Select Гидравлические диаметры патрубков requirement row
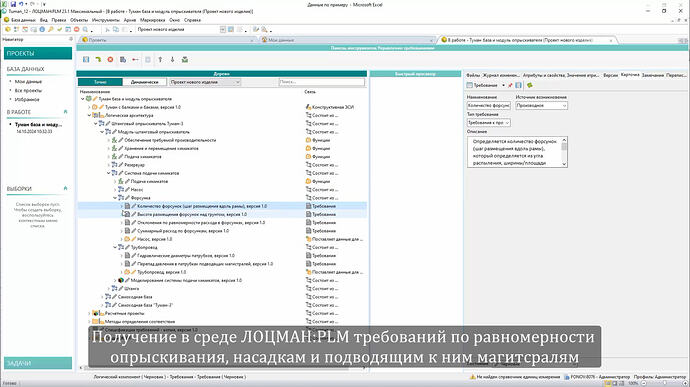 222,255
